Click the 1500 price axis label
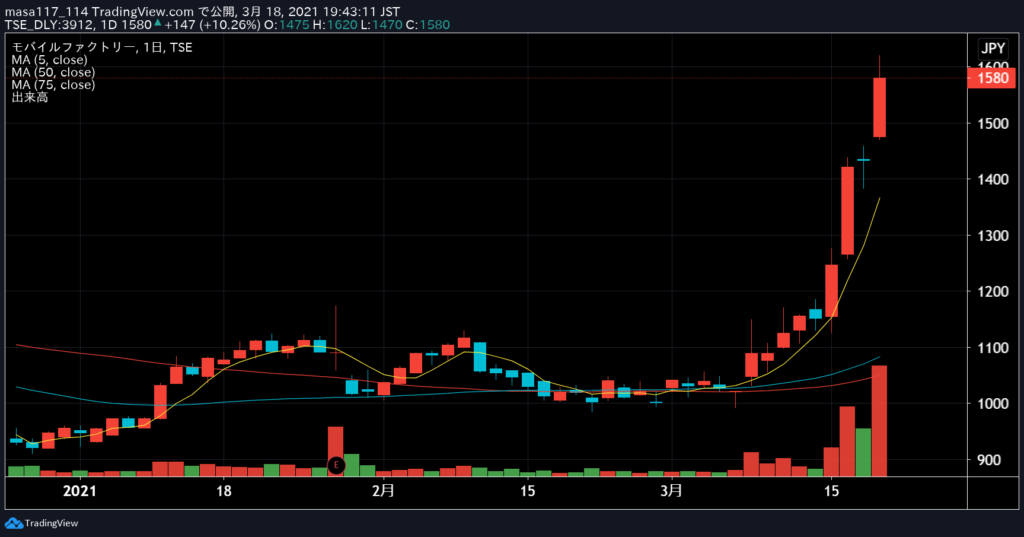The width and height of the screenshot is (1024, 537). coord(993,123)
